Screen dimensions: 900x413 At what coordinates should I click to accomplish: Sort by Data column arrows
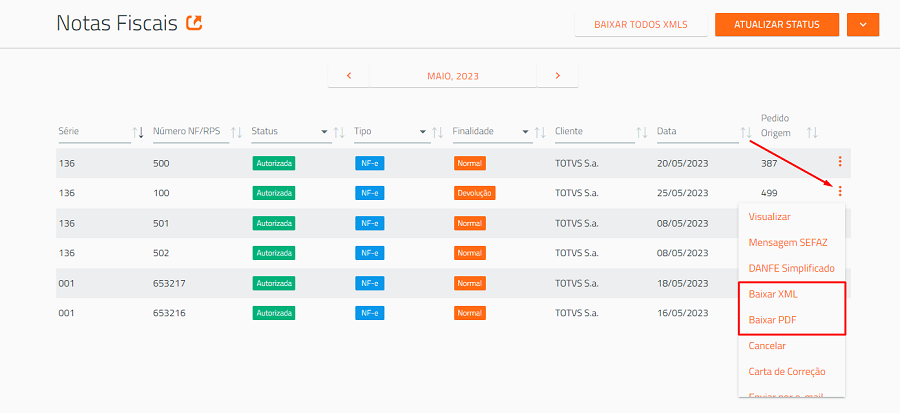(746, 133)
